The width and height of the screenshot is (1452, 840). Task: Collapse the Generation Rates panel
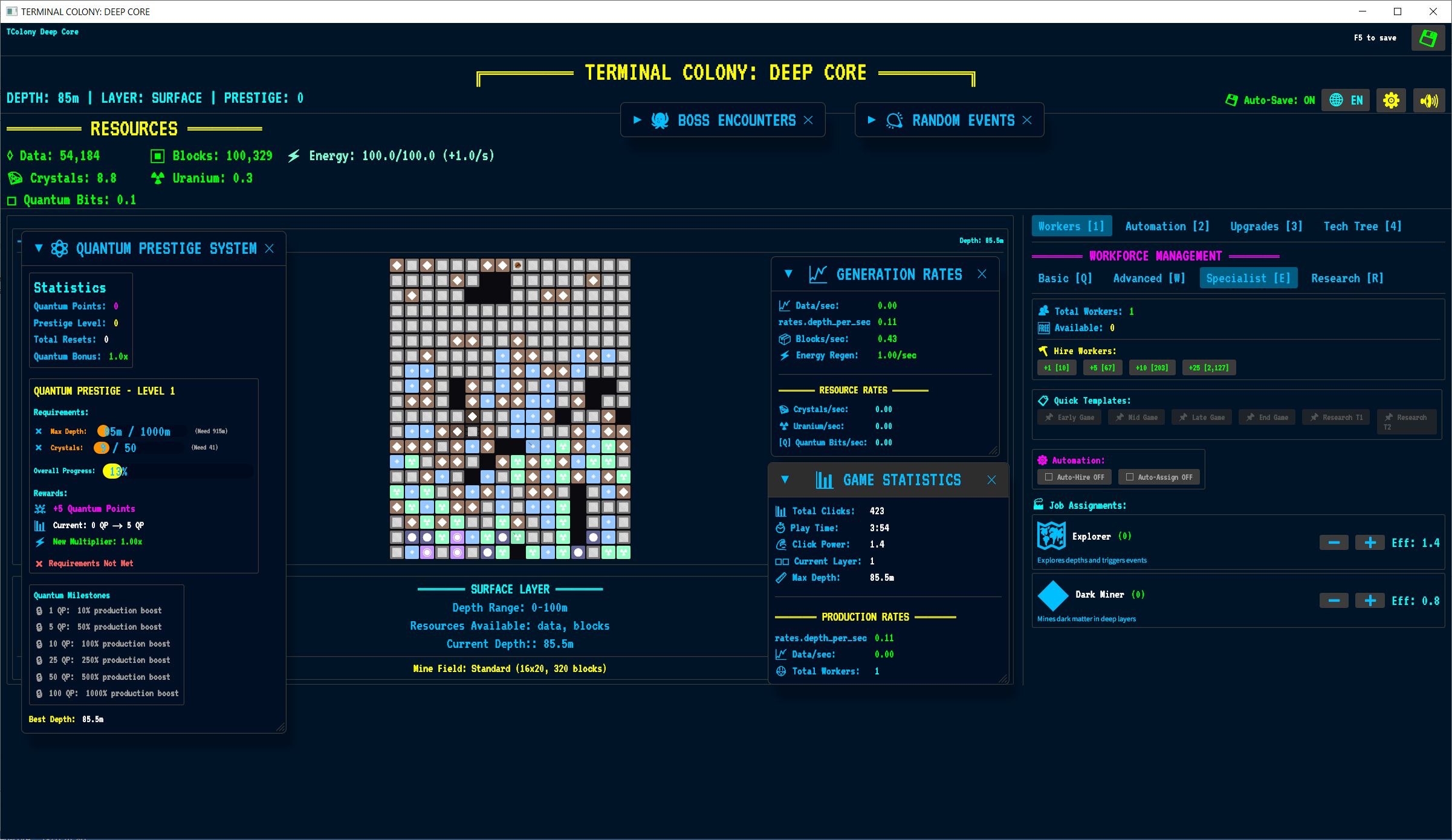pyautogui.click(x=788, y=274)
